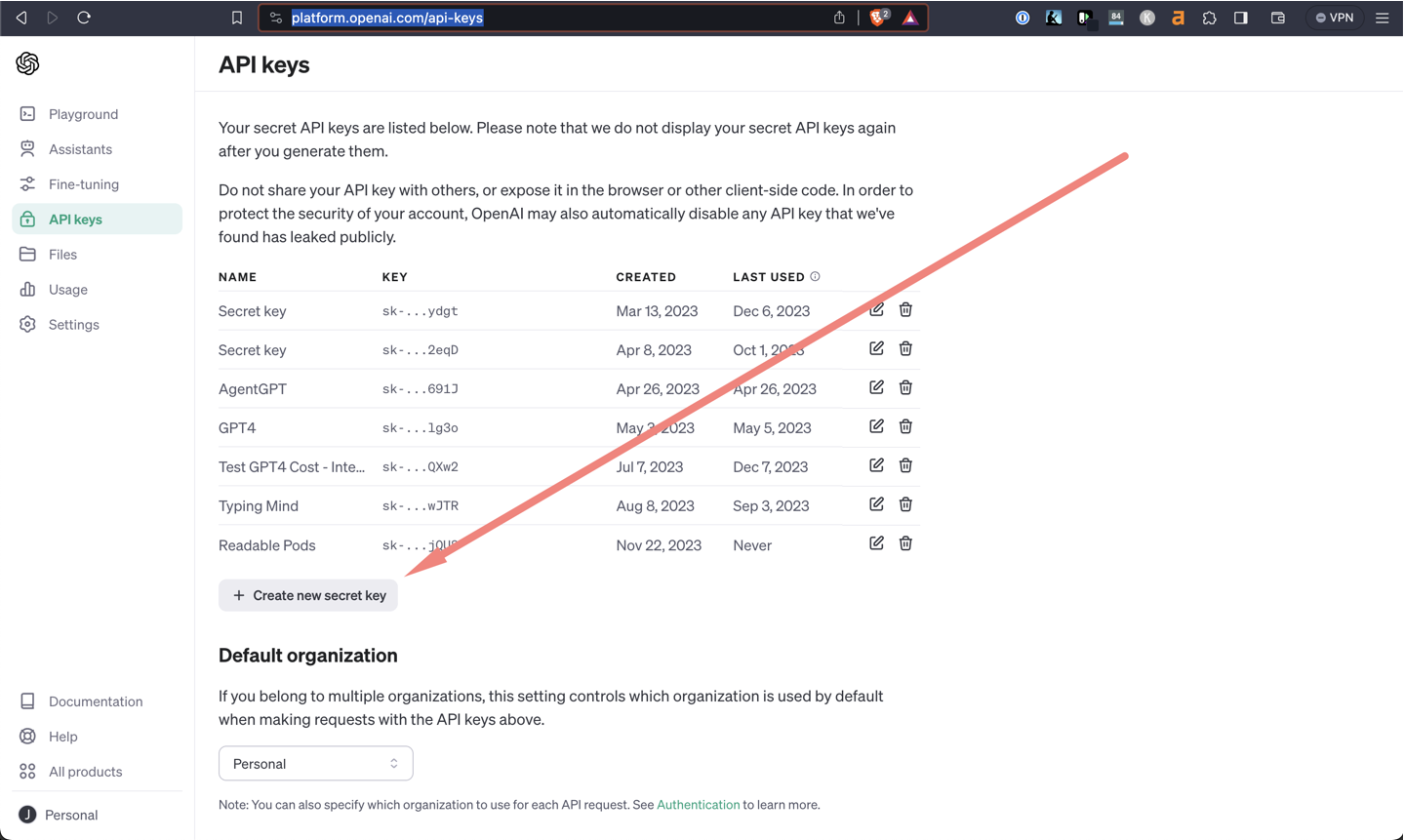This screenshot has width=1404, height=840.
Task: Click the key value sk-...QXw2
Action: [421, 467]
